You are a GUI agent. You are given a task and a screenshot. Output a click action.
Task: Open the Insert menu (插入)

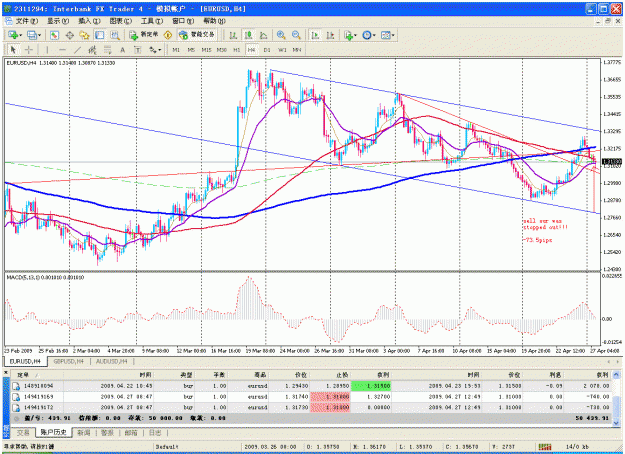(x=89, y=21)
